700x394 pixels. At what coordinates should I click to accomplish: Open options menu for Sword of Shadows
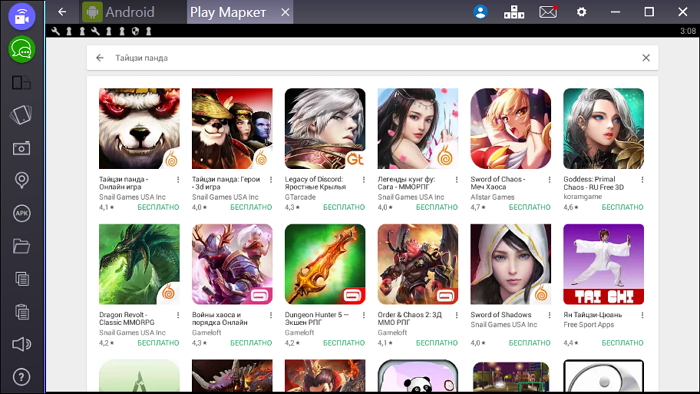[550, 315]
